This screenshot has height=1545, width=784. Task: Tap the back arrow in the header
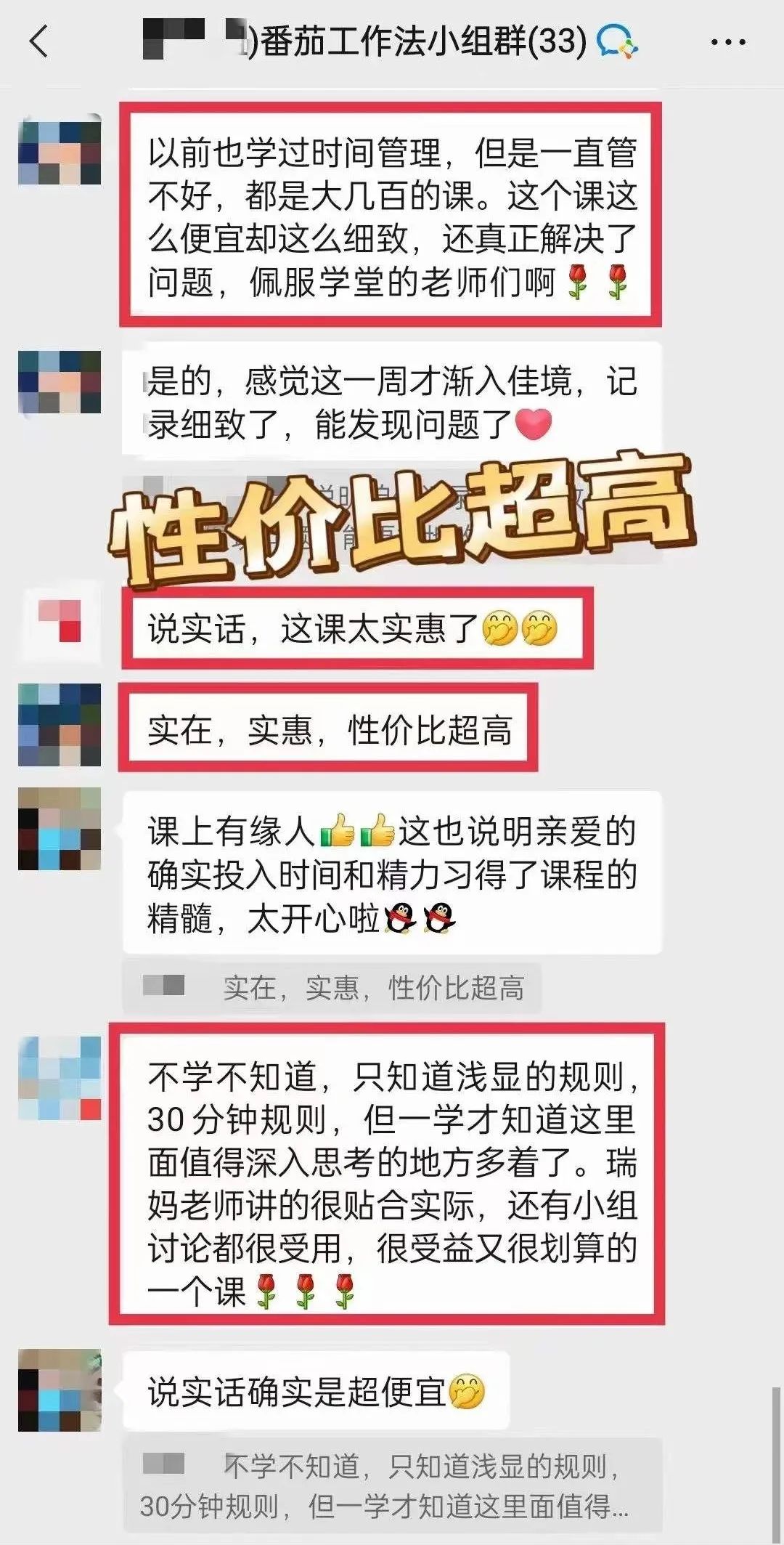pos(39,41)
